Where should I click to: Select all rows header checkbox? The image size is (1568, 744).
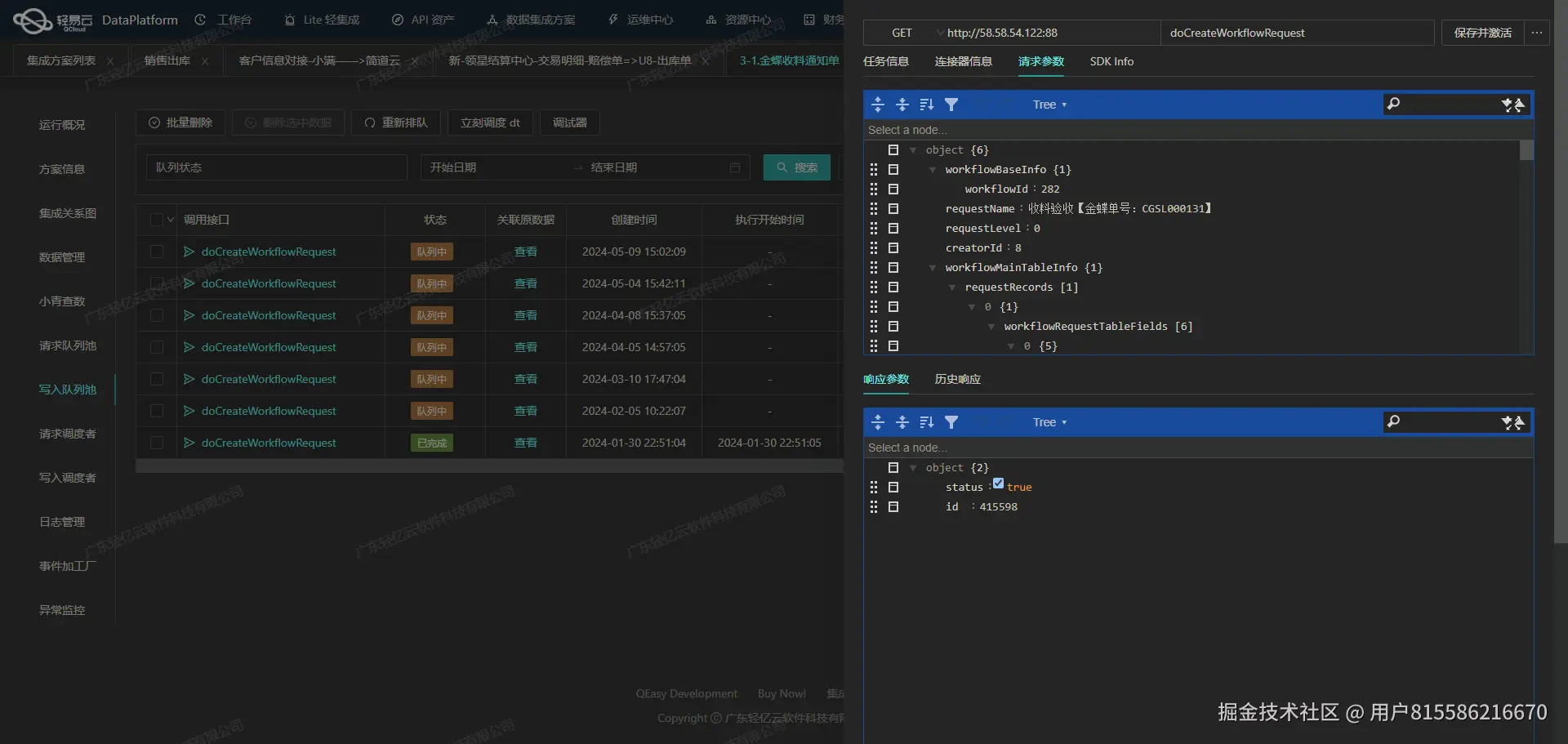click(157, 220)
